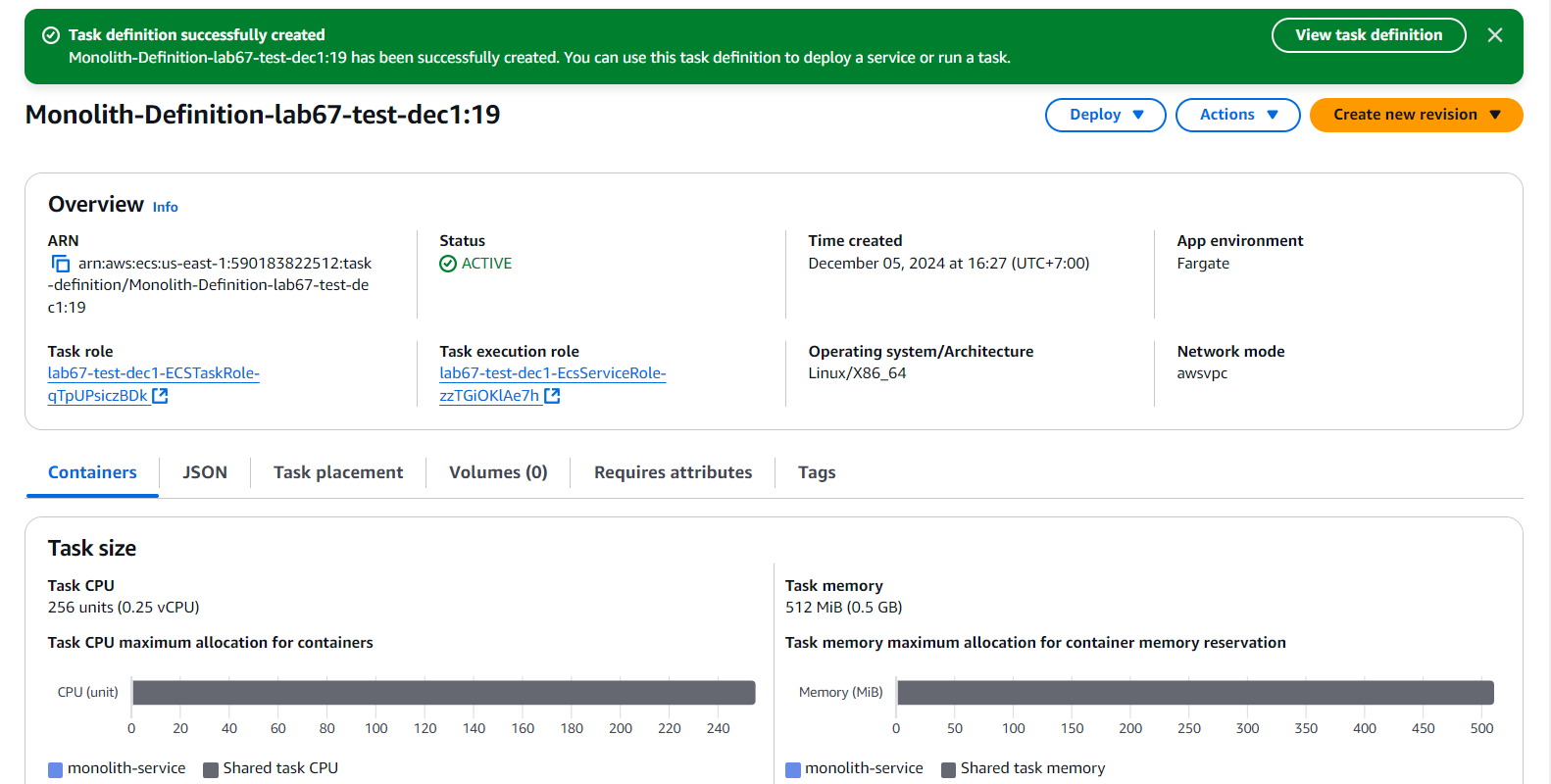Click 'Task memory maximum allocation' label
The height and width of the screenshot is (784, 1551).
(x=1035, y=643)
